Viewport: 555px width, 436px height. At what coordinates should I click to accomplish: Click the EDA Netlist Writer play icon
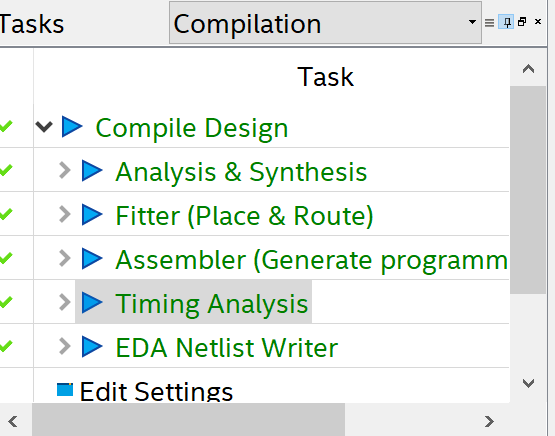(x=92, y=346)
